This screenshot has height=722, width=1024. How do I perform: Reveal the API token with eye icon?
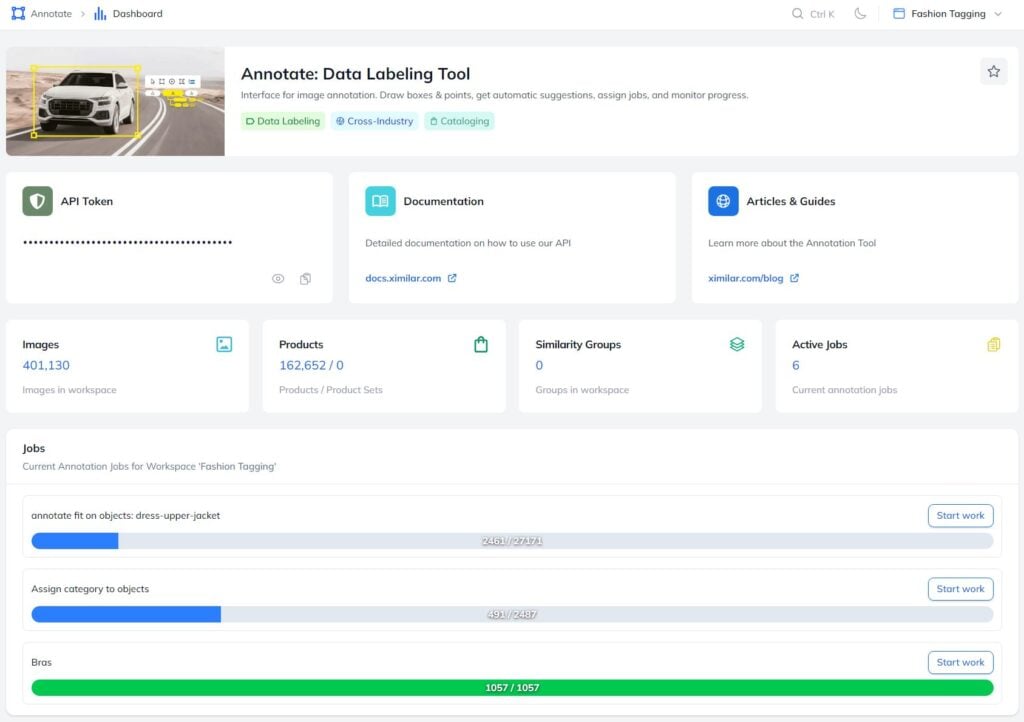[278, 279]
